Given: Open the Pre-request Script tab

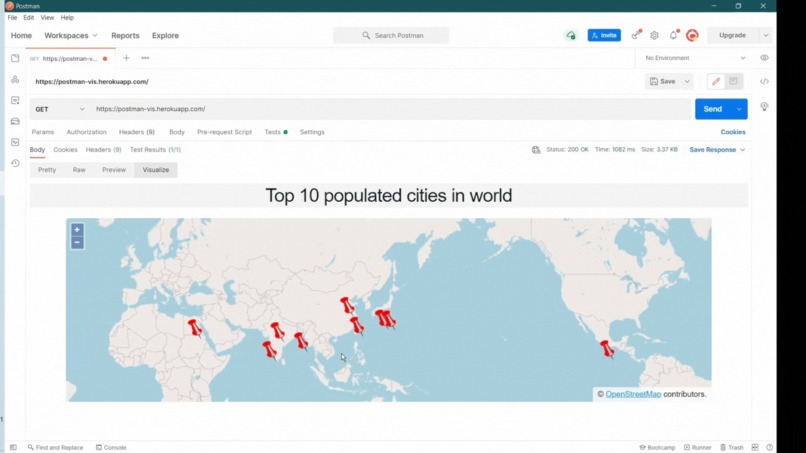Looking at the screenshot, I should (x=225, y=132).
